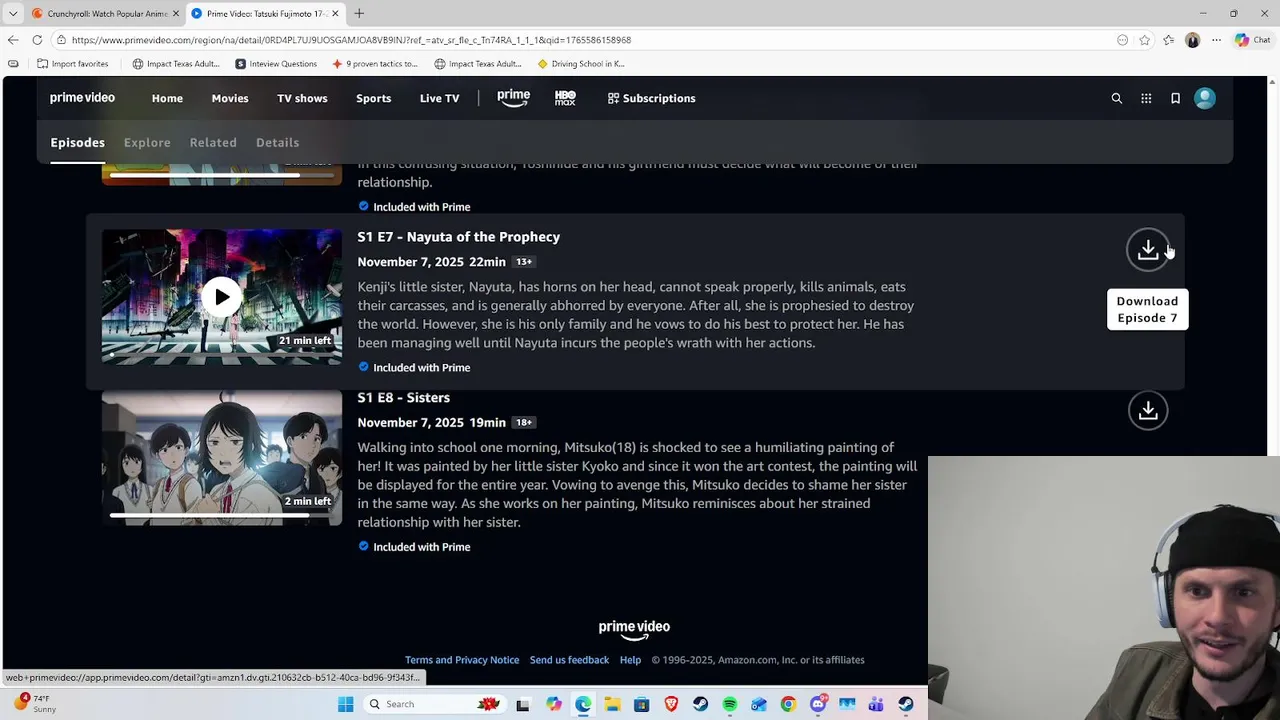This screenshot has height=720, width=1280.
Task: Open Discord from the taskbar
Action: pyautogui.click(x=818, y=704)
